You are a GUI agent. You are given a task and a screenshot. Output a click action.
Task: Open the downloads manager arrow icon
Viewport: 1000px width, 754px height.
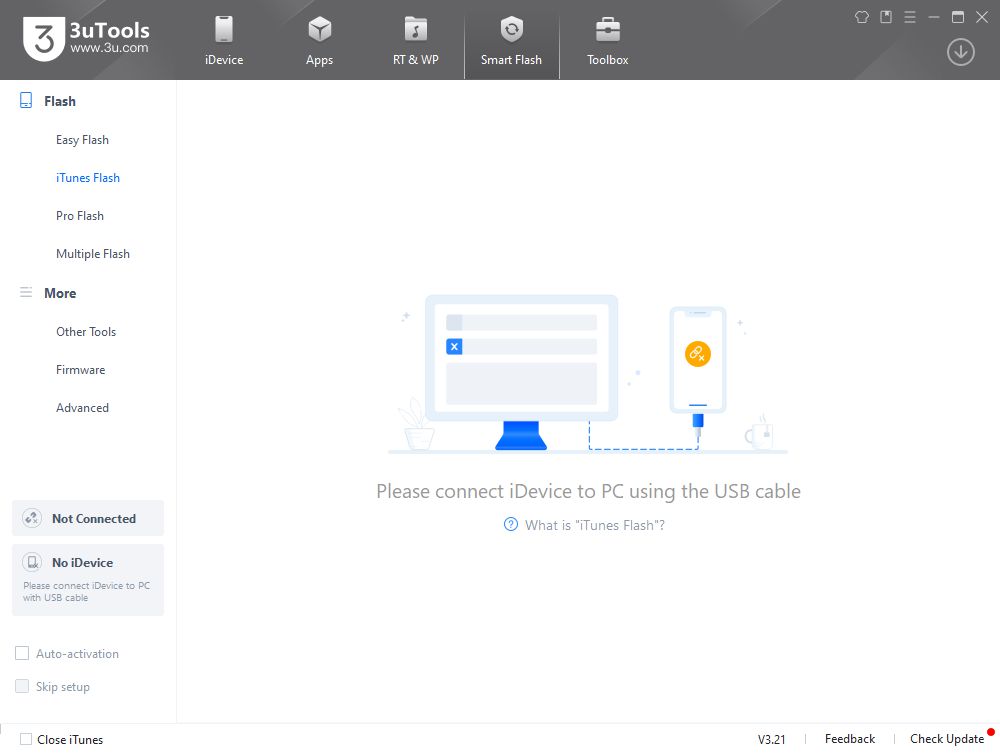(960, 52)
